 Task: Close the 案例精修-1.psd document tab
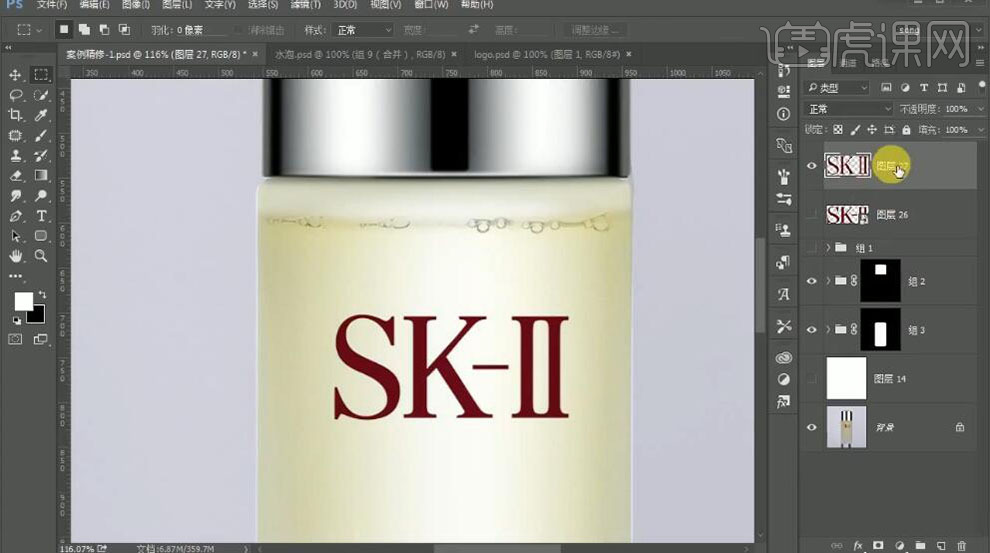(x=255, y=55)
